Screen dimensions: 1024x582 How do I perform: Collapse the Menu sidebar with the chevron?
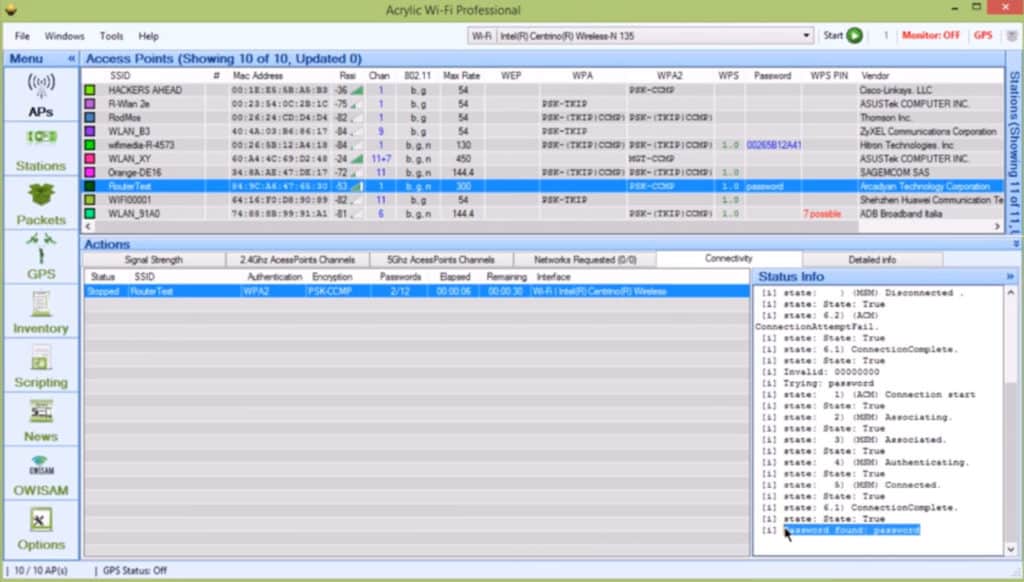71,59
